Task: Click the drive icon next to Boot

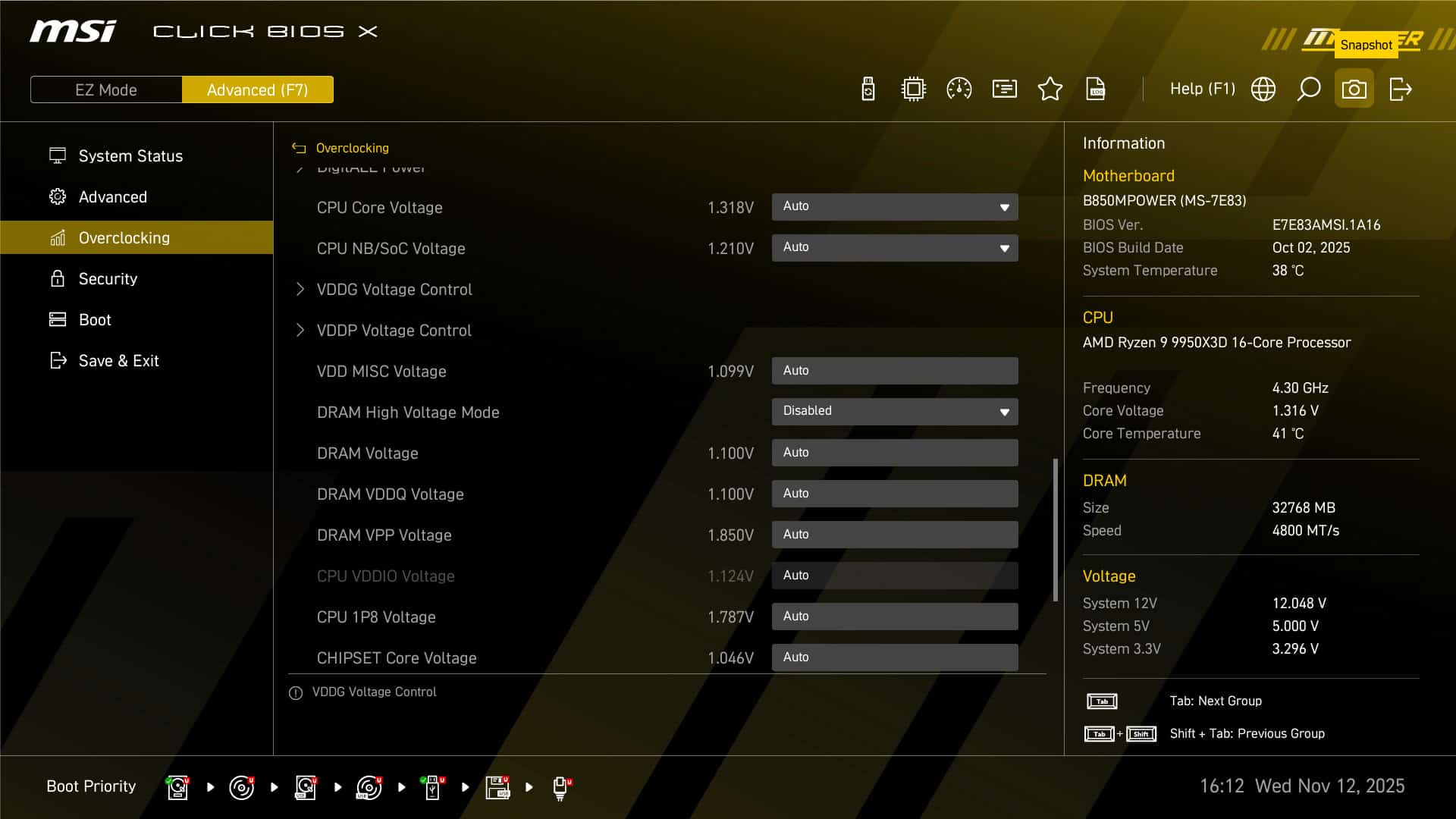Action: (58, 319)
